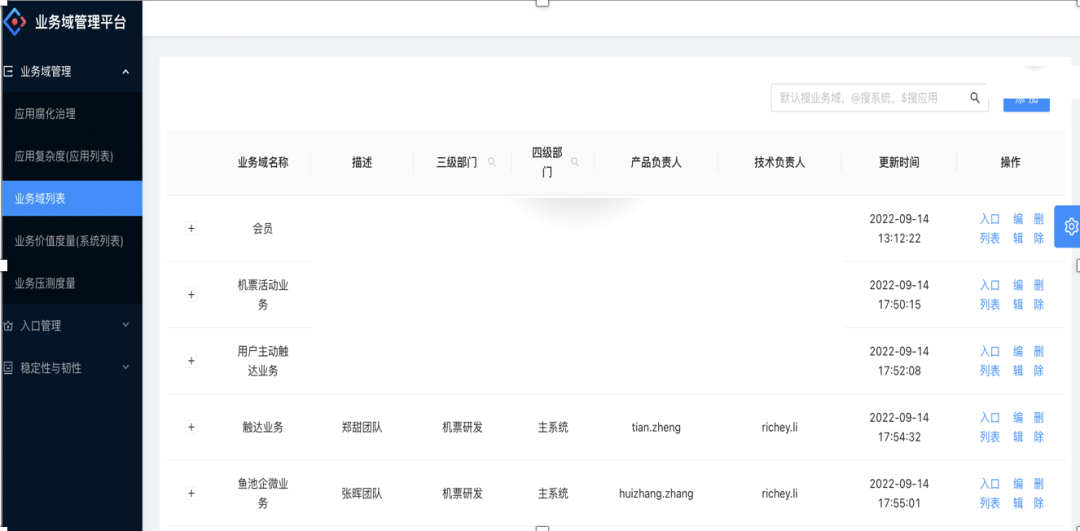The width and height of the screenshot is (1080, 531).
Task: Click the magnifier icon in search box
Action: point(975,98)
